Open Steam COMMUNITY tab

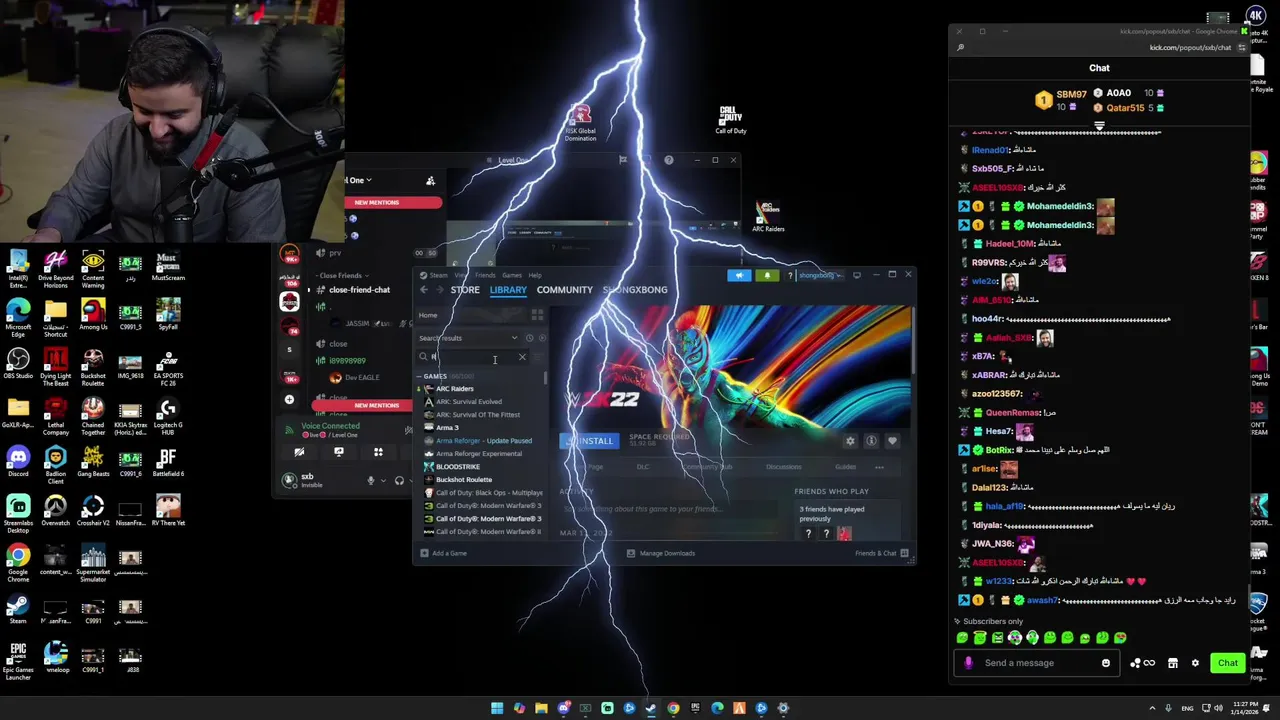564,290
